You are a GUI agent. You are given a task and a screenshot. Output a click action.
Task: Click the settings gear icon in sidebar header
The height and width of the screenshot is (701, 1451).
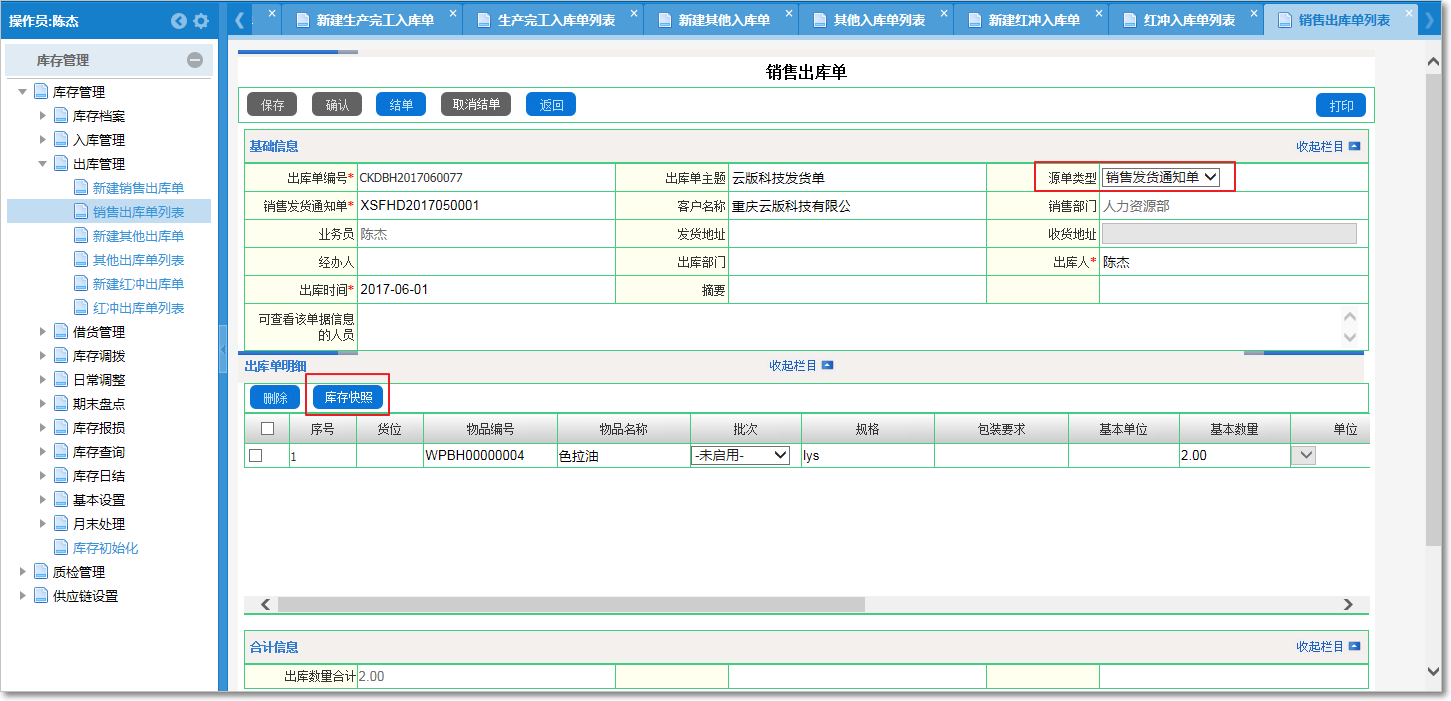pyautogui.click(x=201, y=21)
